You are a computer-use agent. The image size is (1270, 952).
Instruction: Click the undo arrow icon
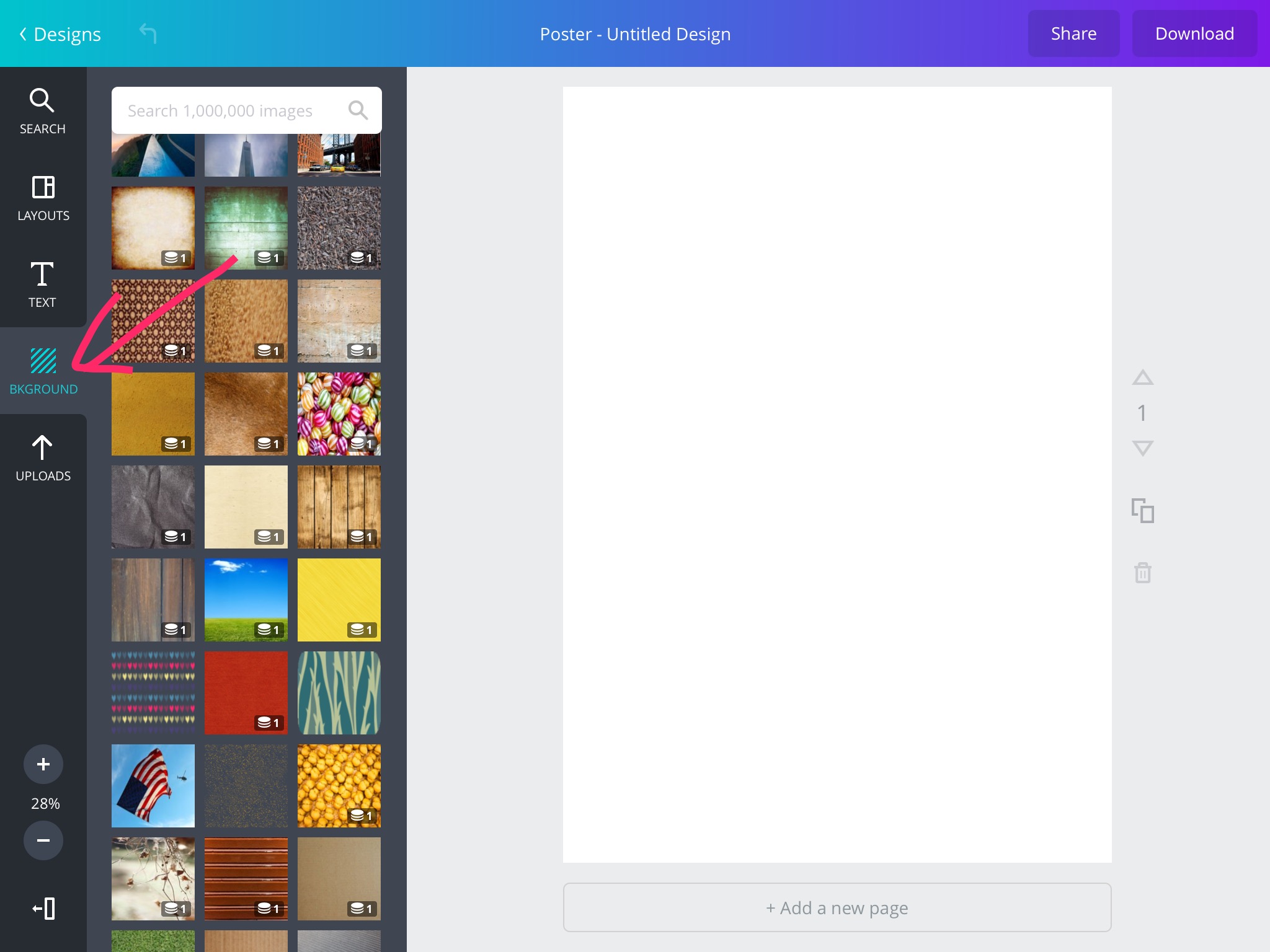coord(148,33)
